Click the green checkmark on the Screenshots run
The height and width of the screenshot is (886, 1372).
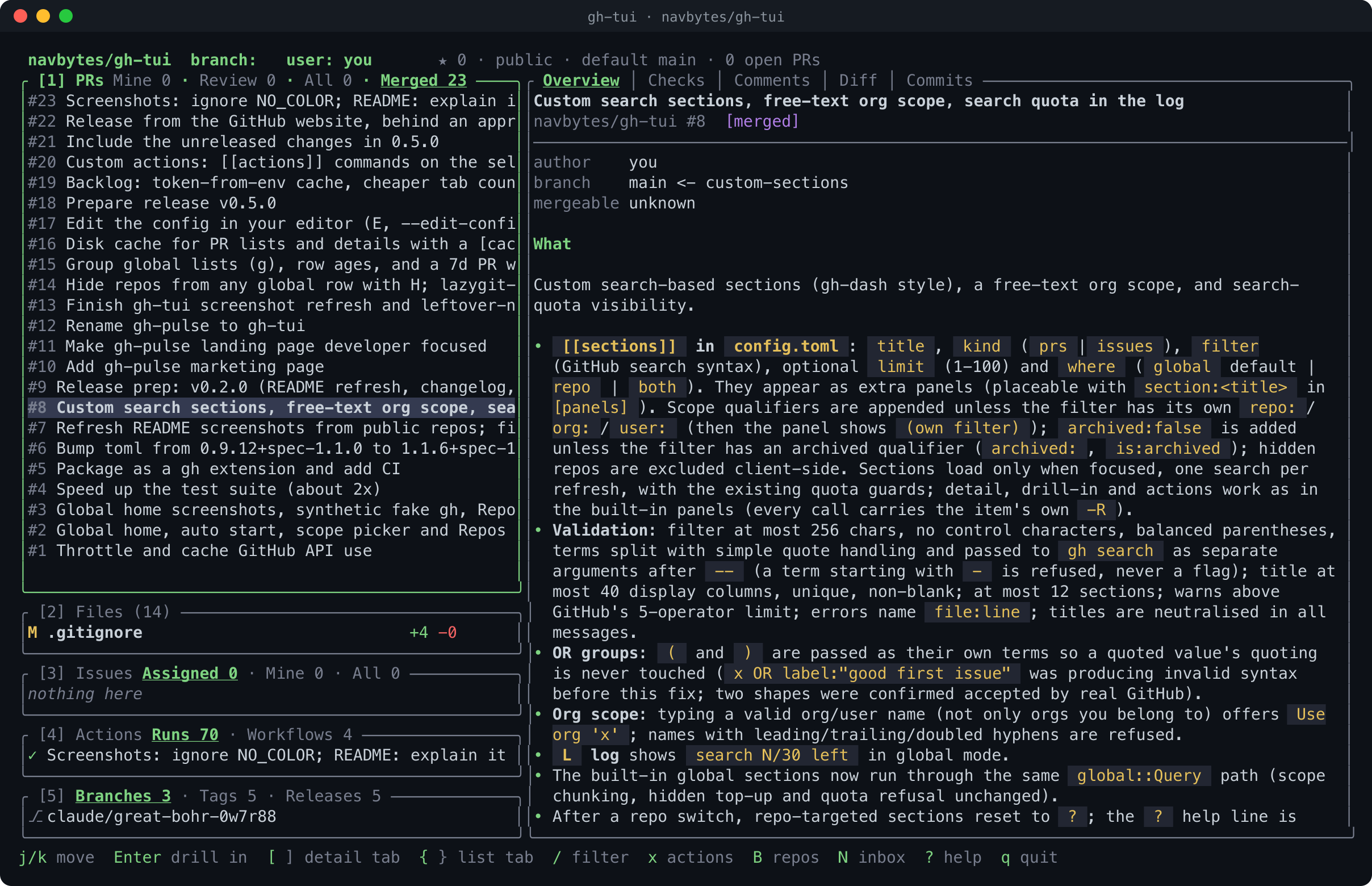(x=32, y=755)
